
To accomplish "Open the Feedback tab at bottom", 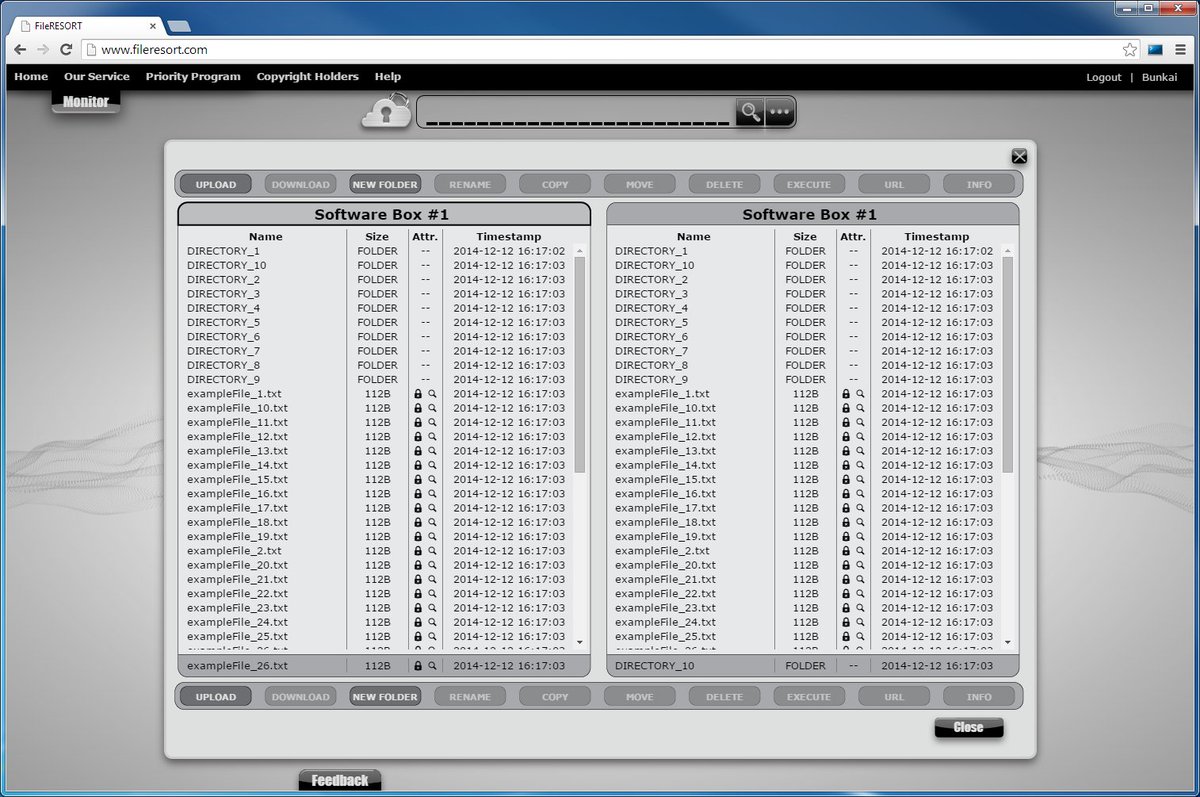I will tap(340, 780).
